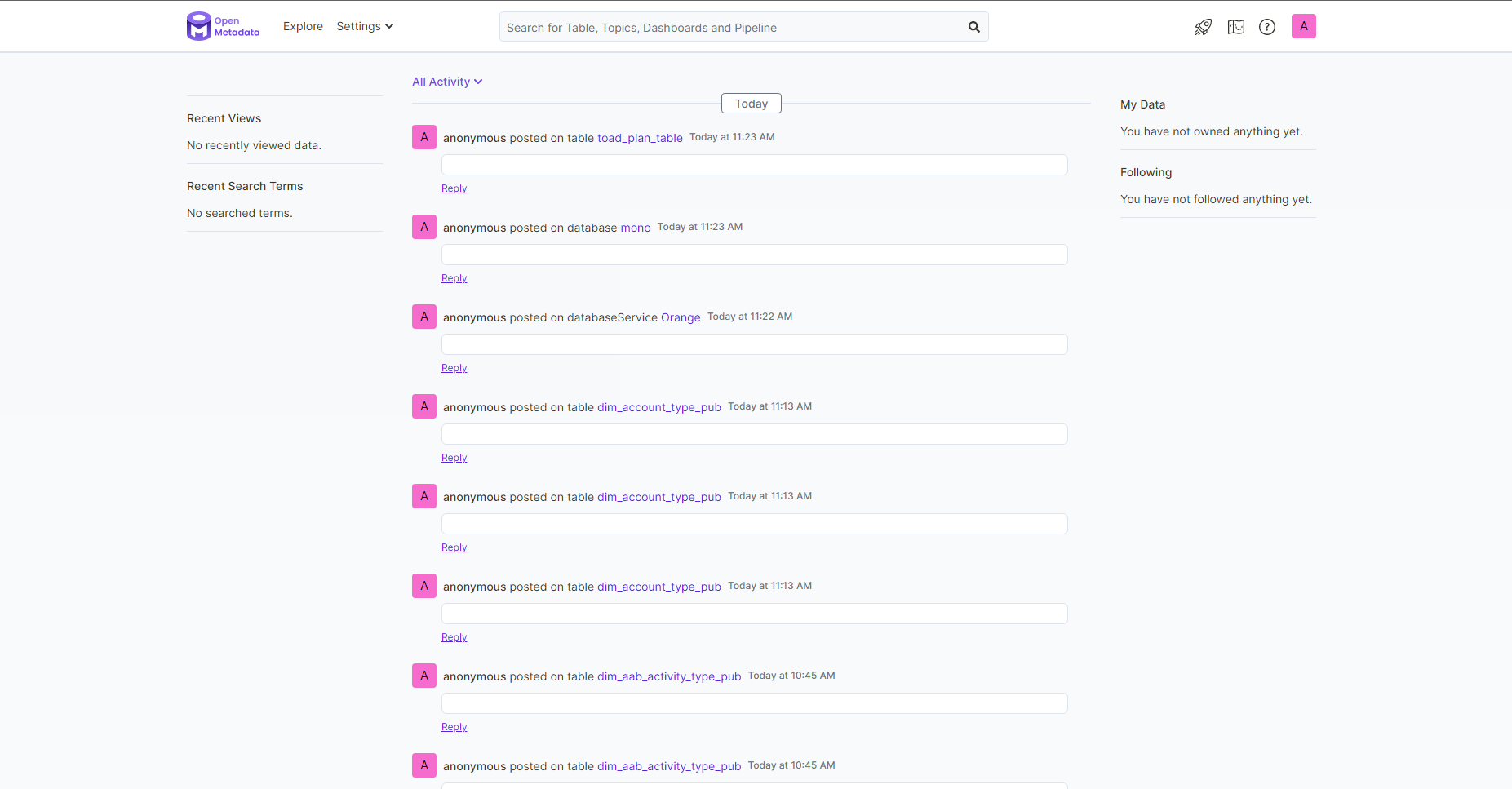
Task: Open dim_aab_activity_type_pub link in first 10:45 AM post
Action: coord(669,676)
